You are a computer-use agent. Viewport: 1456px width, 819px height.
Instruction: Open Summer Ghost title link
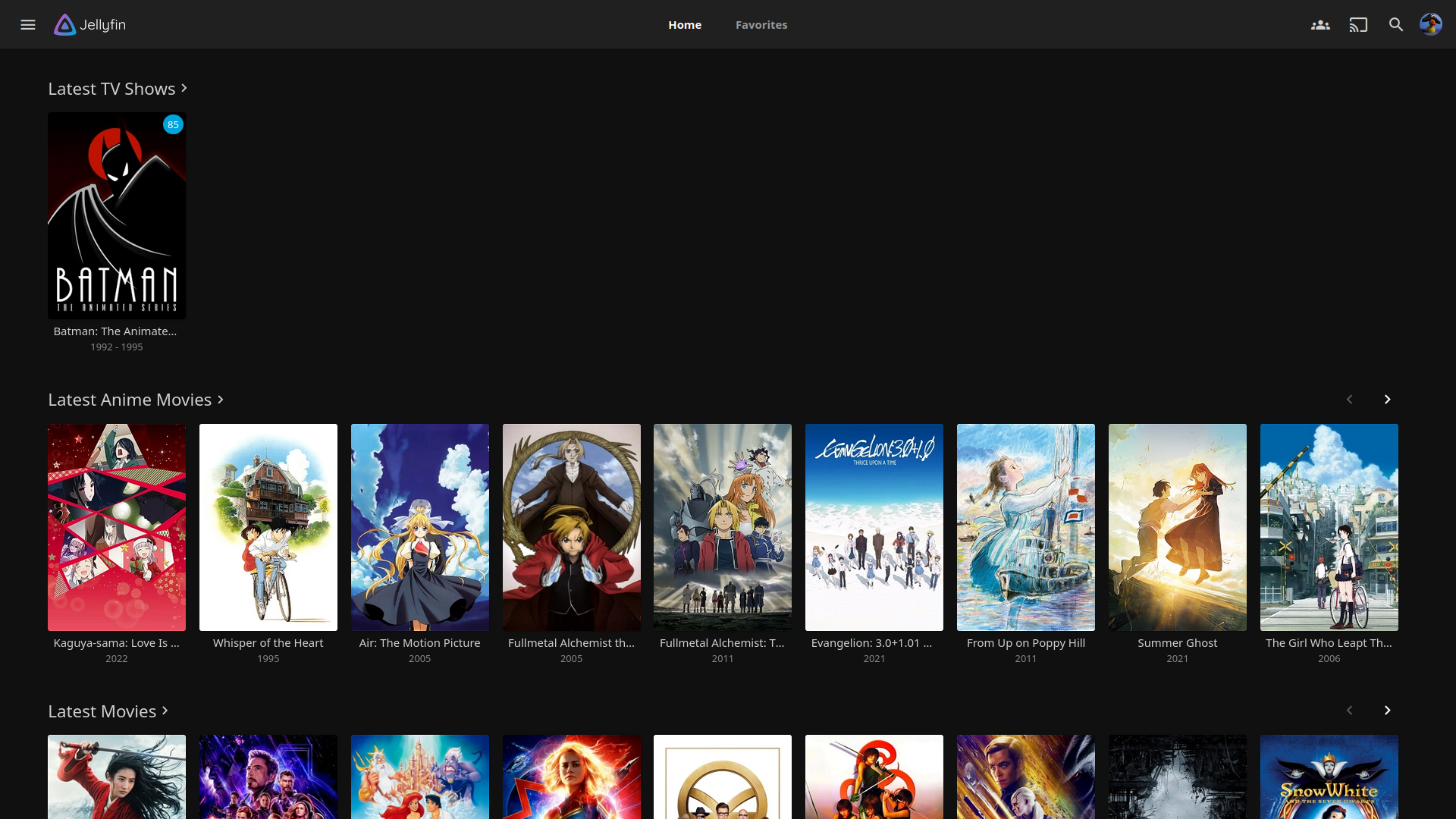[x=1177, y=643]
